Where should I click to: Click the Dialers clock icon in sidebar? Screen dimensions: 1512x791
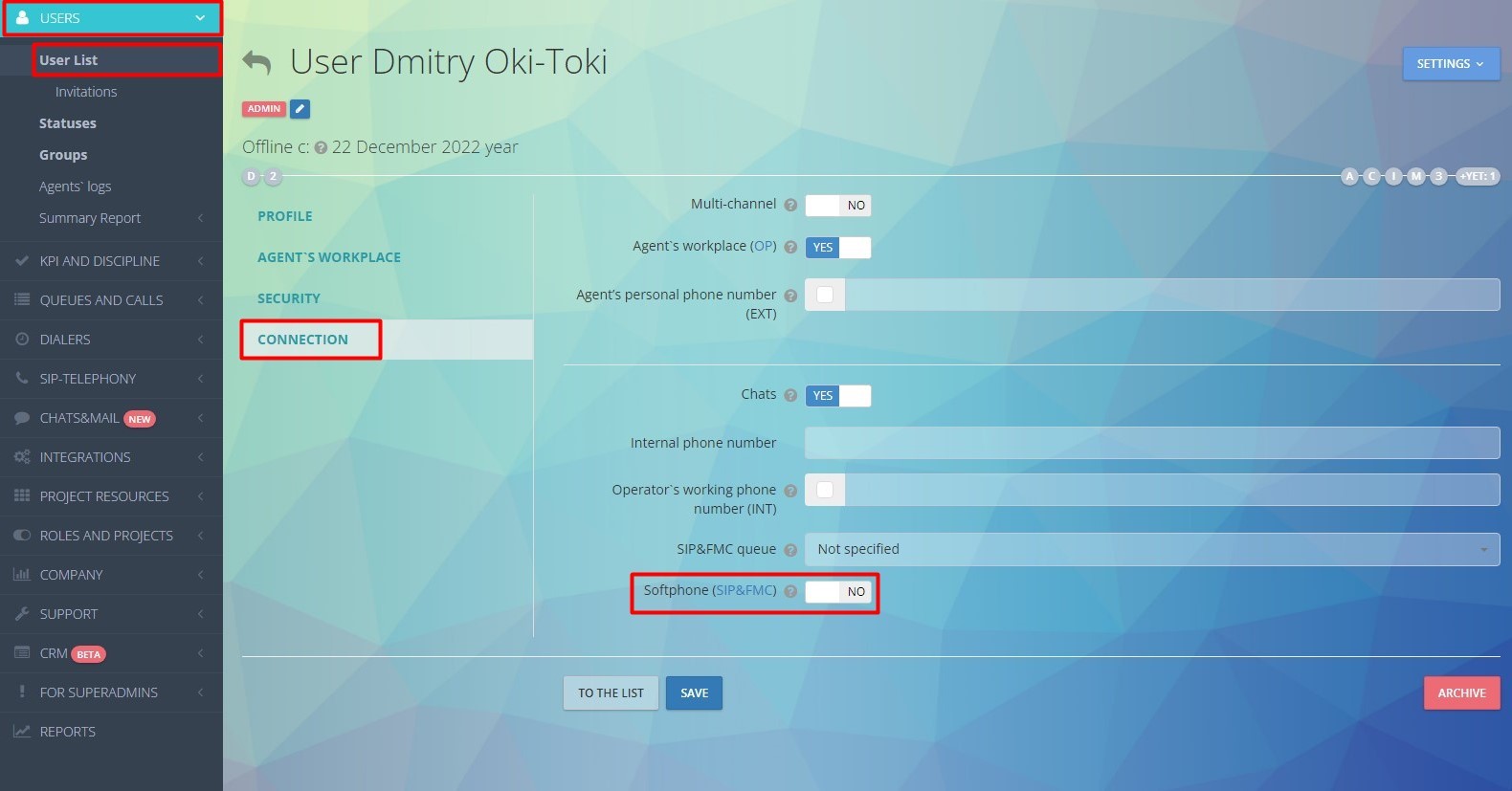[x=21, y=340]
